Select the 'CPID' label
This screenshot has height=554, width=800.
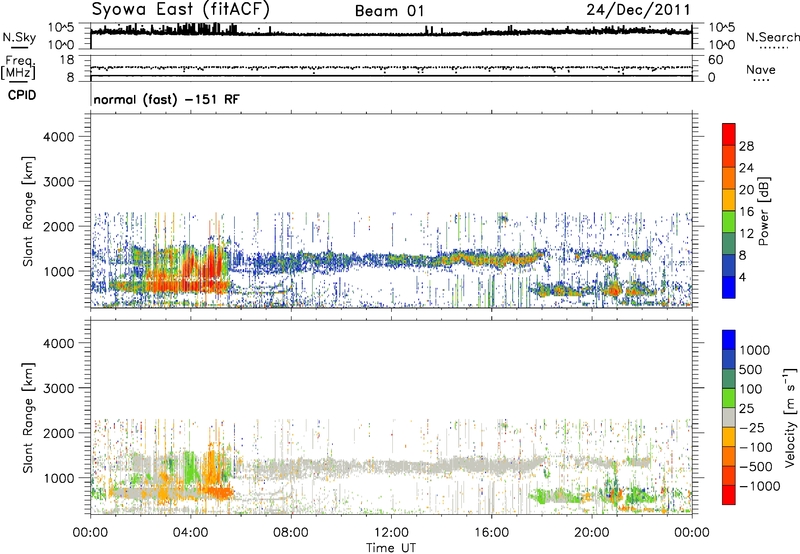coord(22,95)
